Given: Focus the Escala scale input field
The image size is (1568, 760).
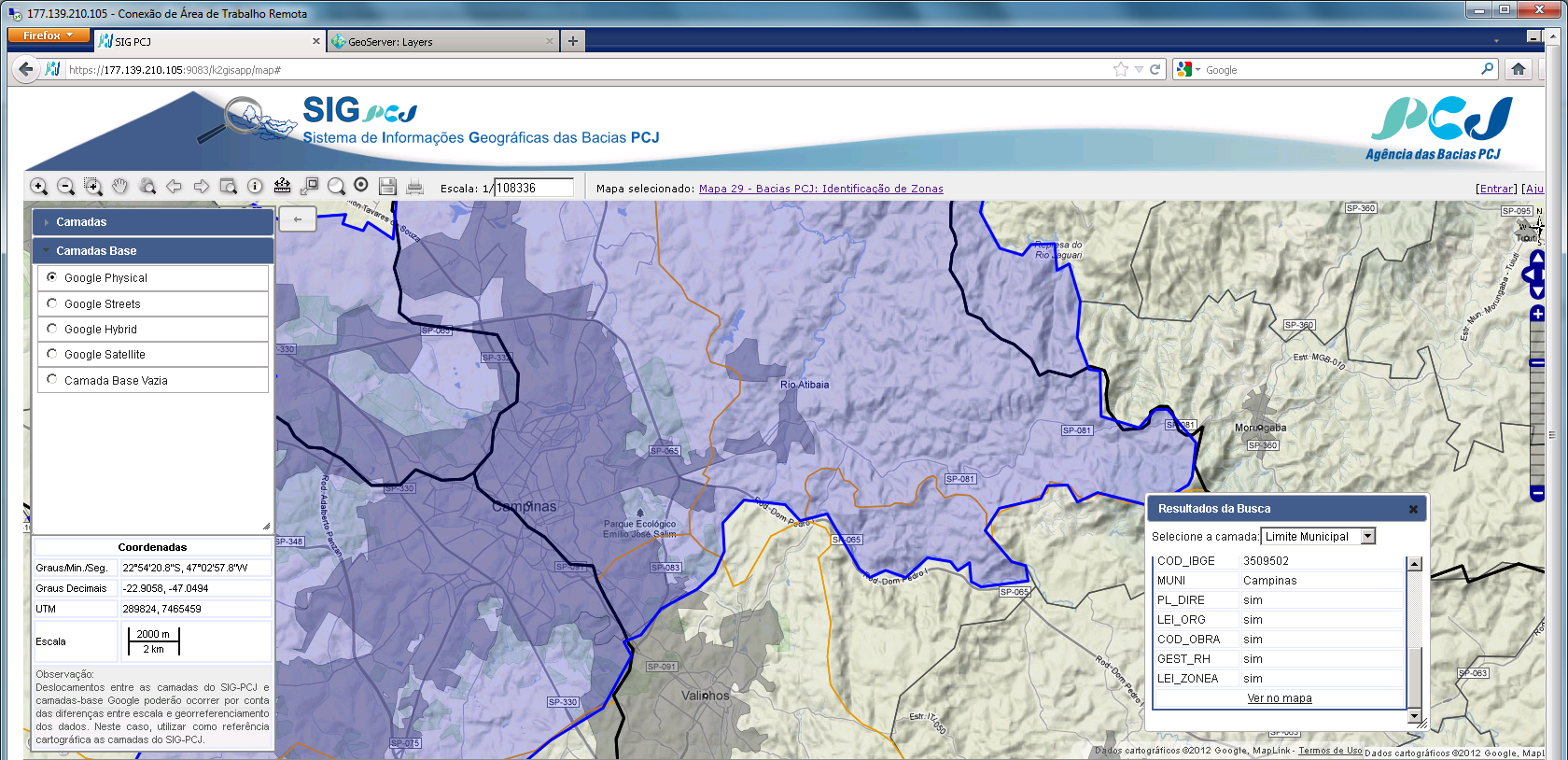Looking at the screenshot, I should pos(533,188).
